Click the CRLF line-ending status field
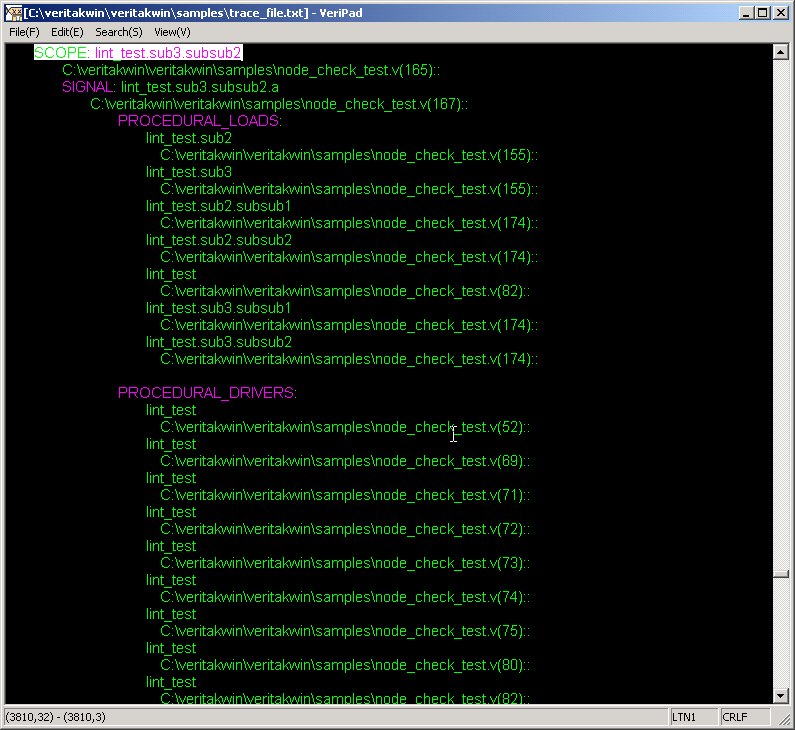795x730 pixels. tap(744, 717)
